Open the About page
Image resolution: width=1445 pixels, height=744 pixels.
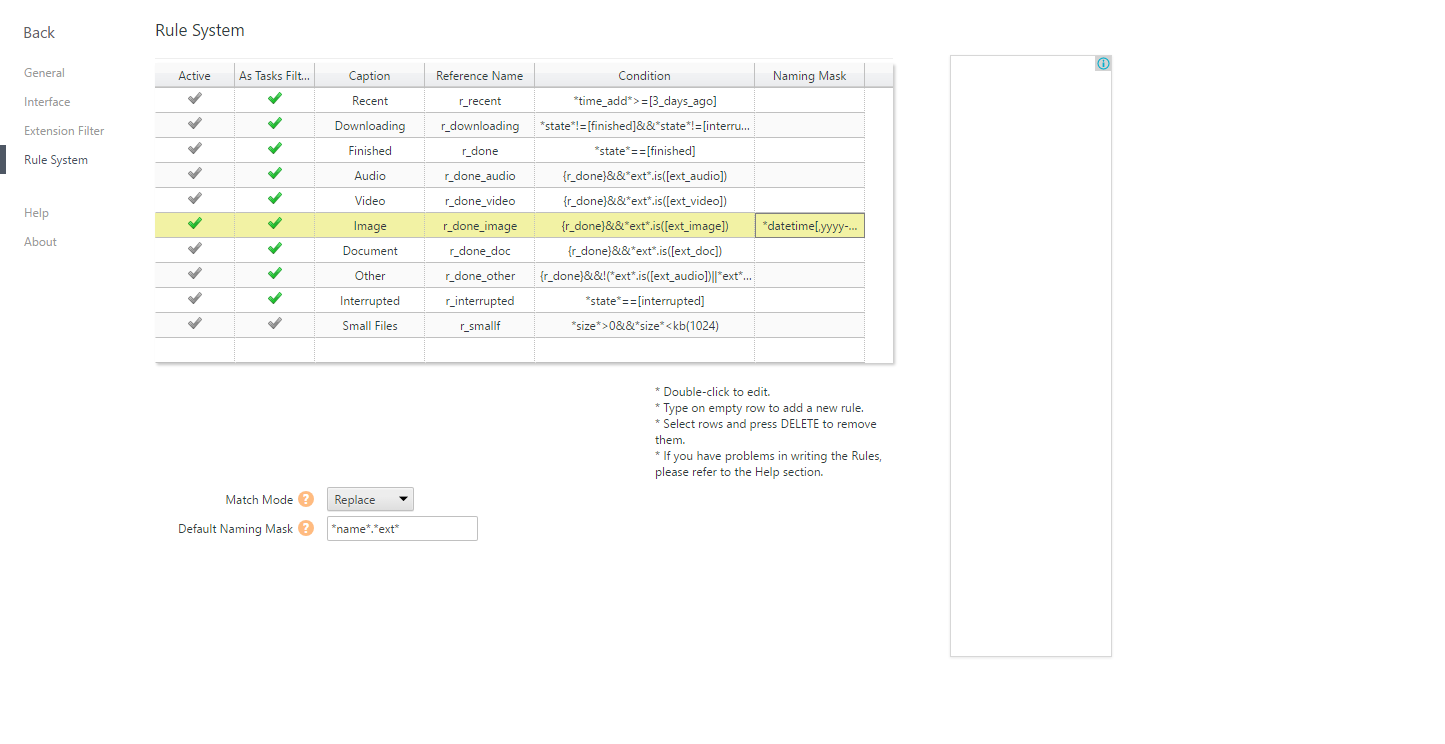pos(40,242)
